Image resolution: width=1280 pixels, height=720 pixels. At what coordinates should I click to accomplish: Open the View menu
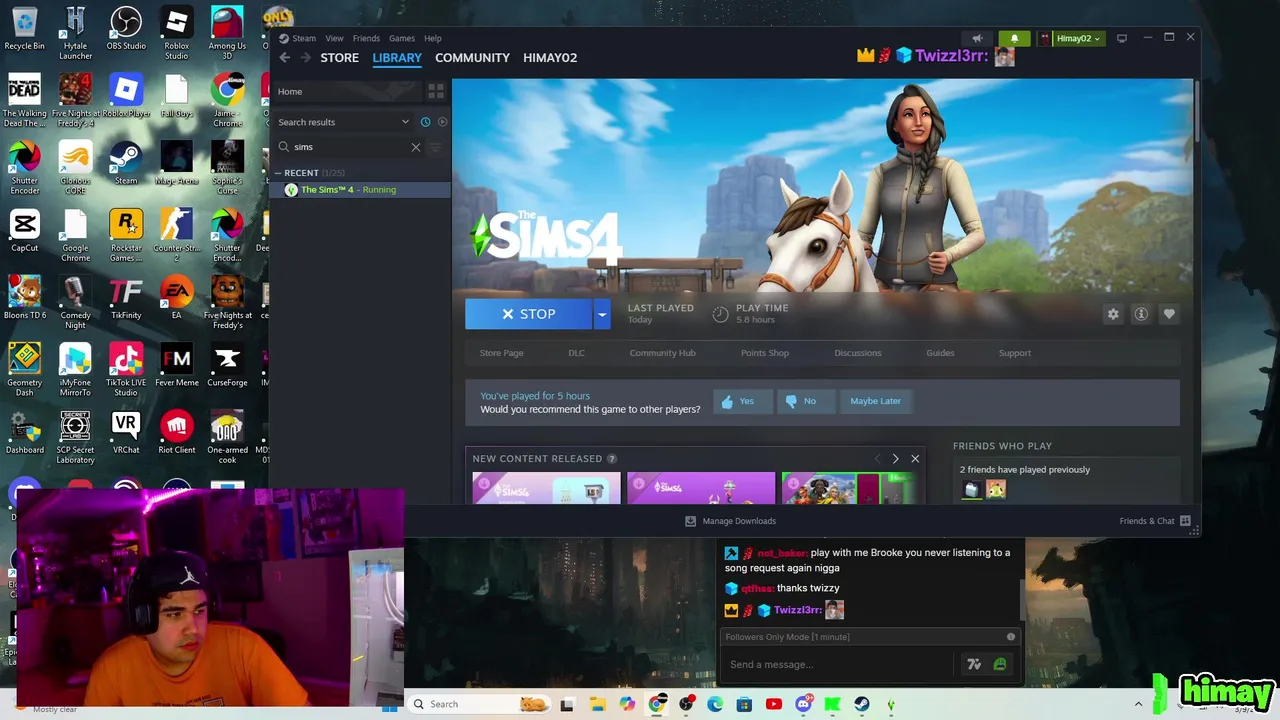coord(334,38)
